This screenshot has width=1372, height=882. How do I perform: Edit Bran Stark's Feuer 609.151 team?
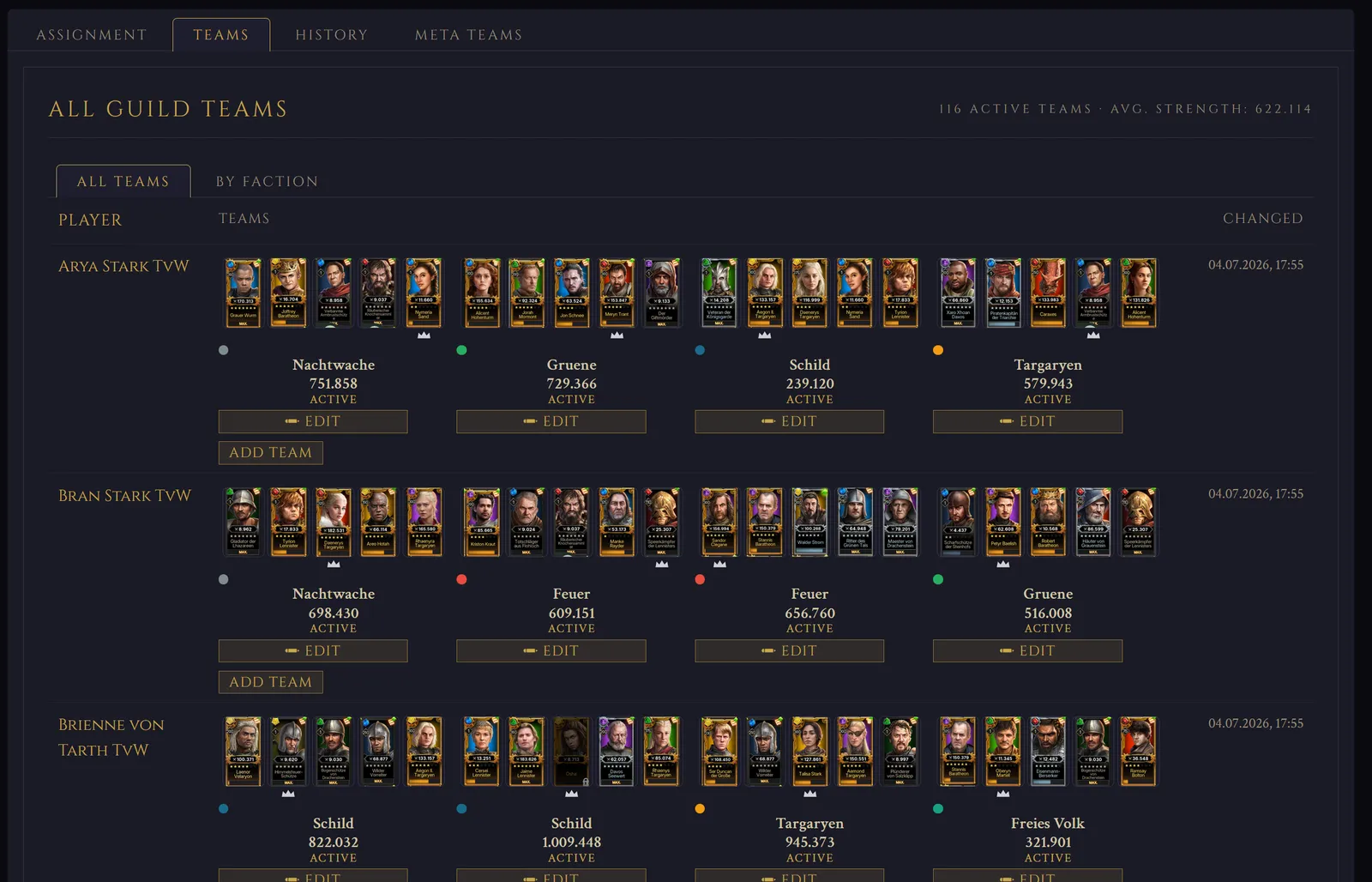tap(551, 650)
